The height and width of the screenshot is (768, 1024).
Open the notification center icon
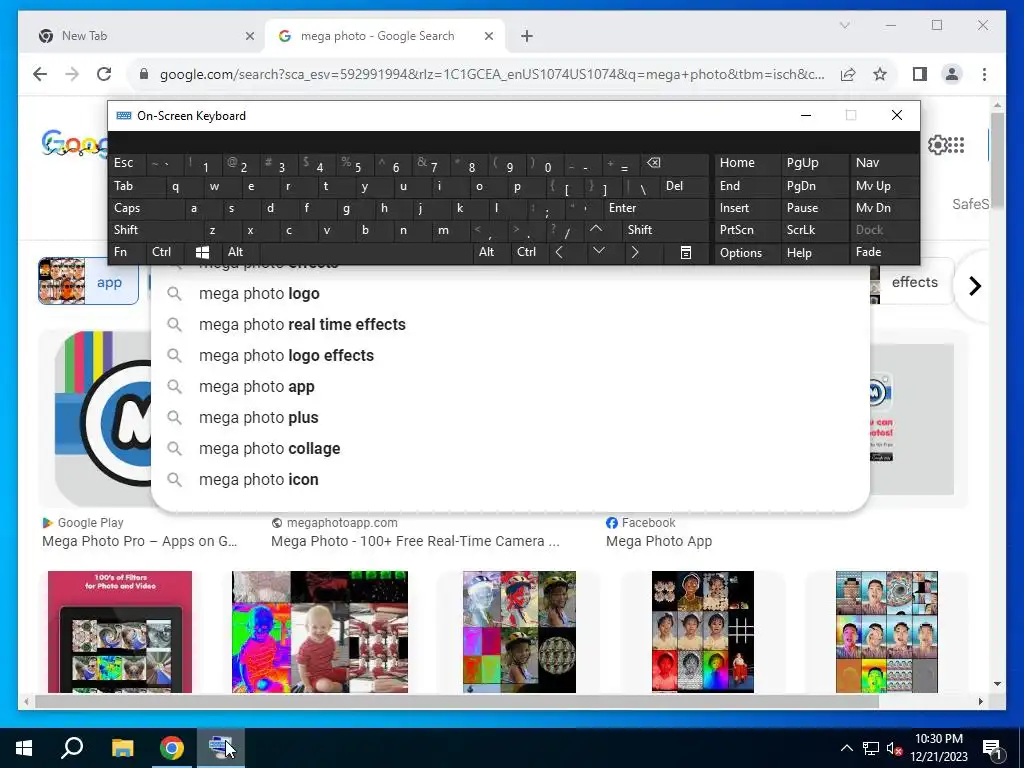tap(992, 748)
